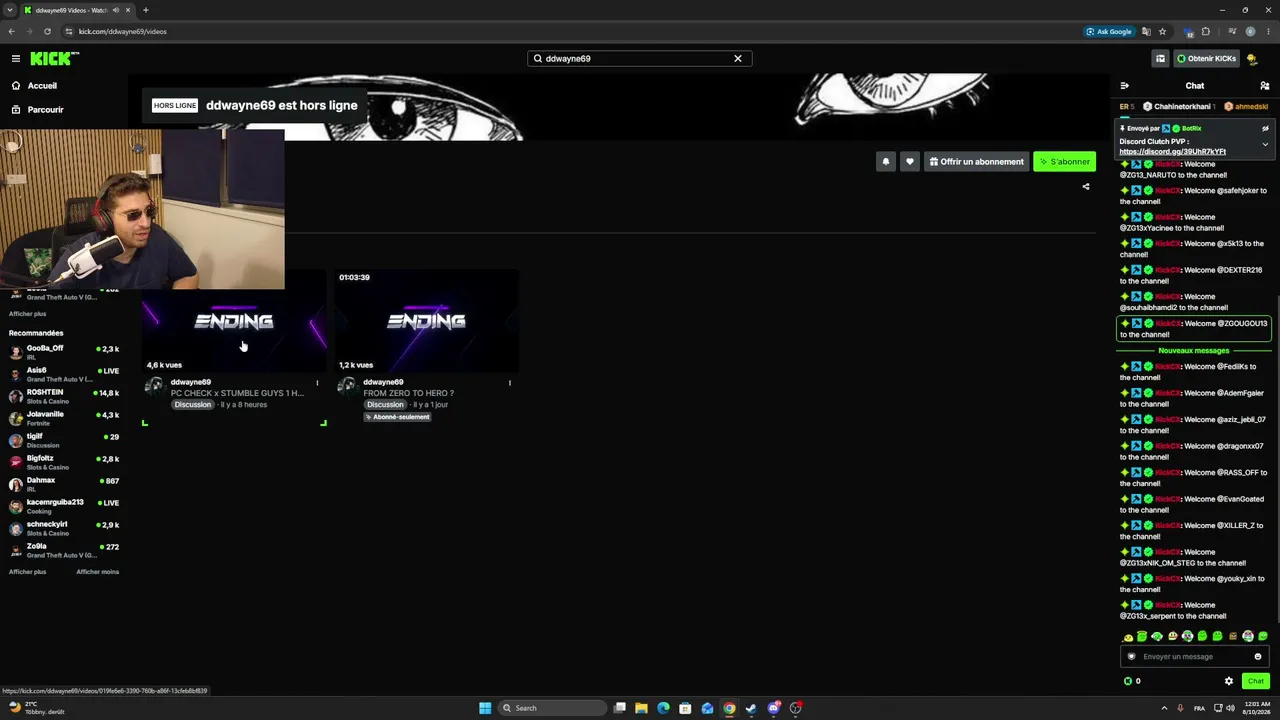Open recommended channel Jolavanille
This screenshot has width=1280, height=720.
64,417
